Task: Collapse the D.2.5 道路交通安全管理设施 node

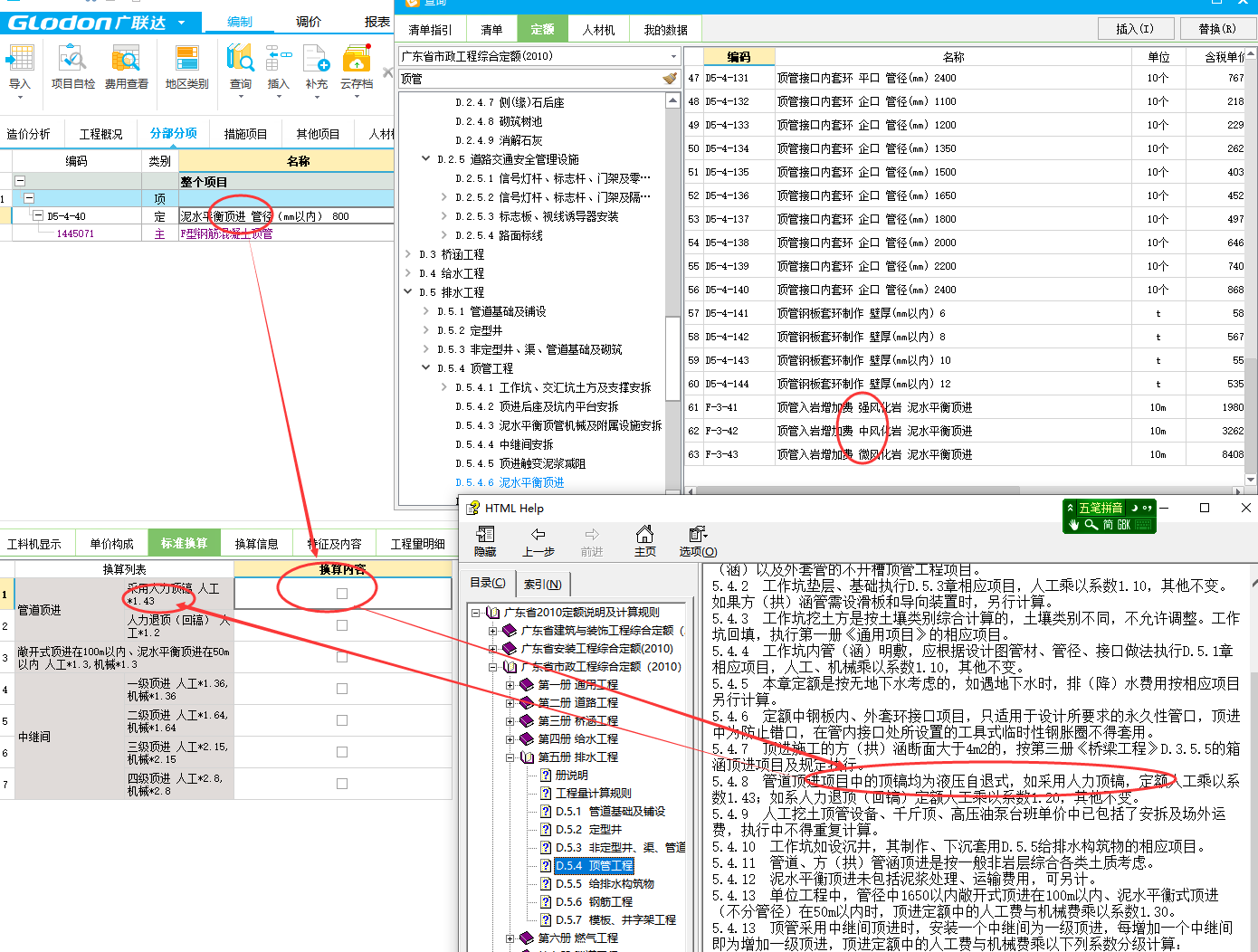Action: click(426, 158)
